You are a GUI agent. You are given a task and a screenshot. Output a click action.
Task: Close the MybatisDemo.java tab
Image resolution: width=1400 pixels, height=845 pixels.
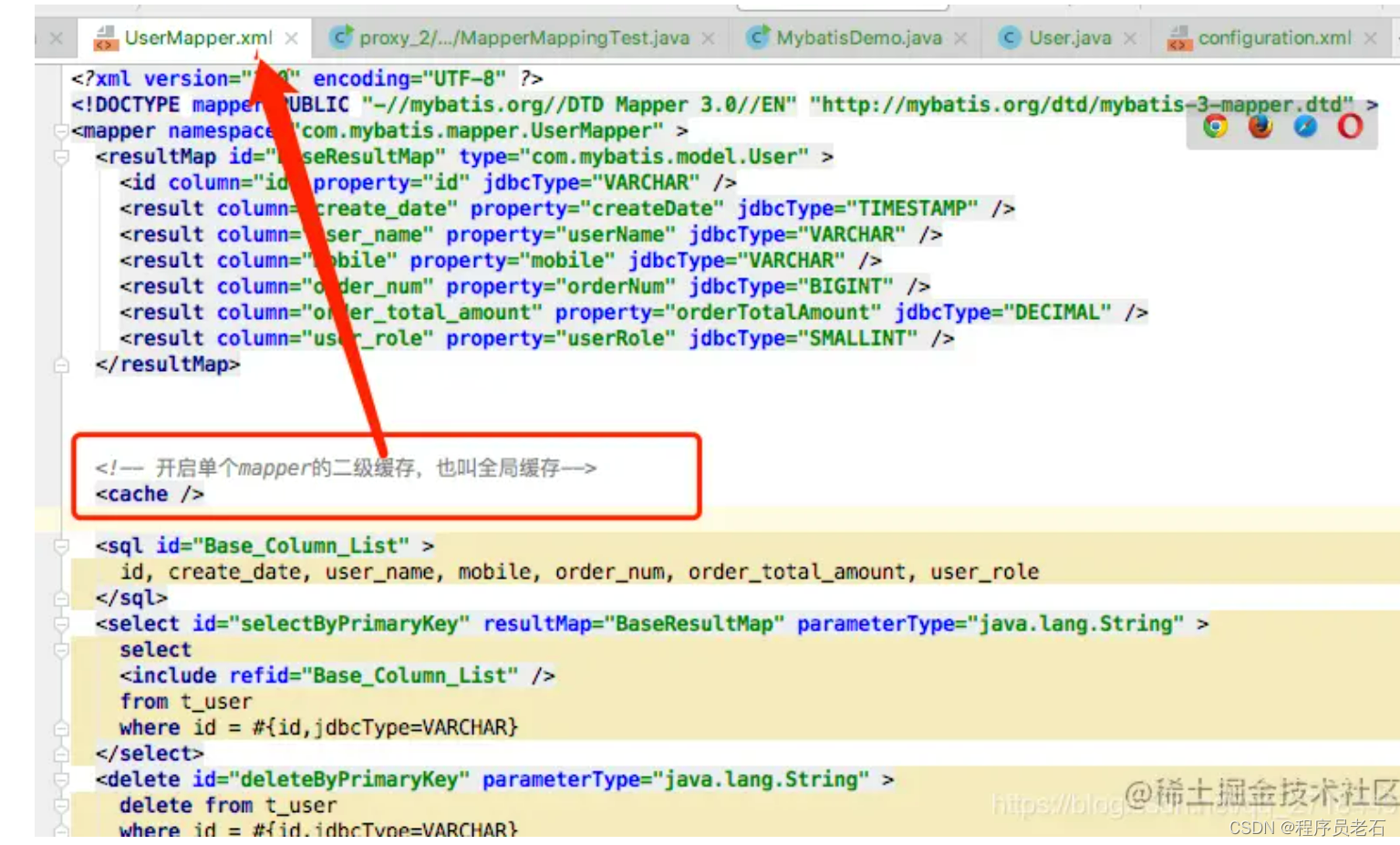pyautogui.click(x=960, y=38)
